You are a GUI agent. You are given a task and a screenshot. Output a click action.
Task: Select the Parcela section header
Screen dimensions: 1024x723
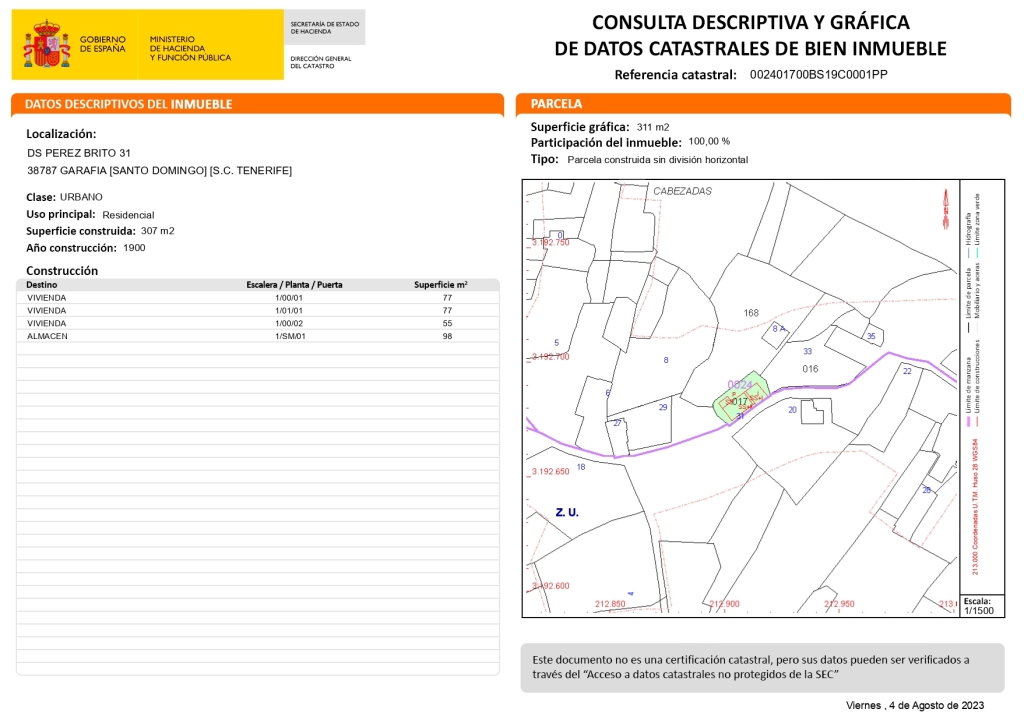[x=556, y=104]
